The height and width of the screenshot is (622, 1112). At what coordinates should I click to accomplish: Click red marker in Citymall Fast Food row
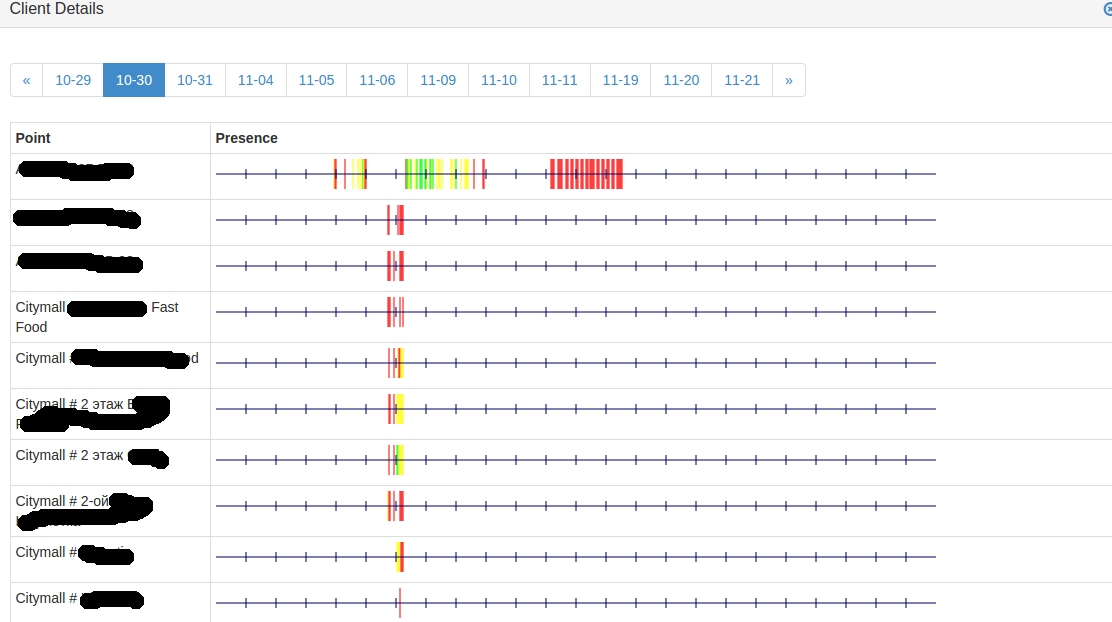point(389,312)
